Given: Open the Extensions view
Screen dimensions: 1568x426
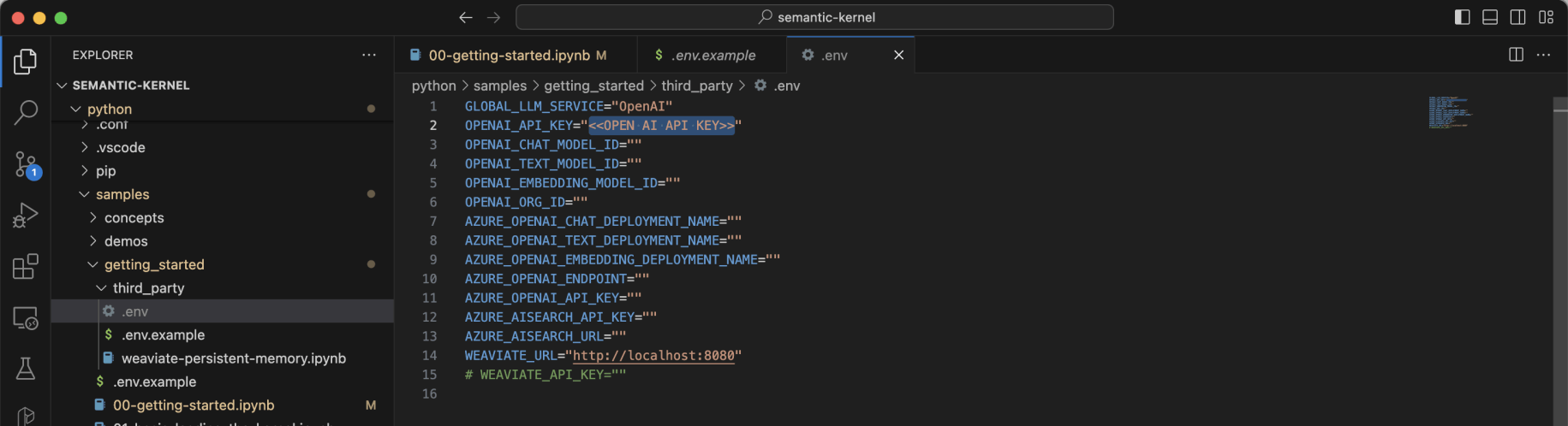Looking at the screenshot, I should (26, 266).
